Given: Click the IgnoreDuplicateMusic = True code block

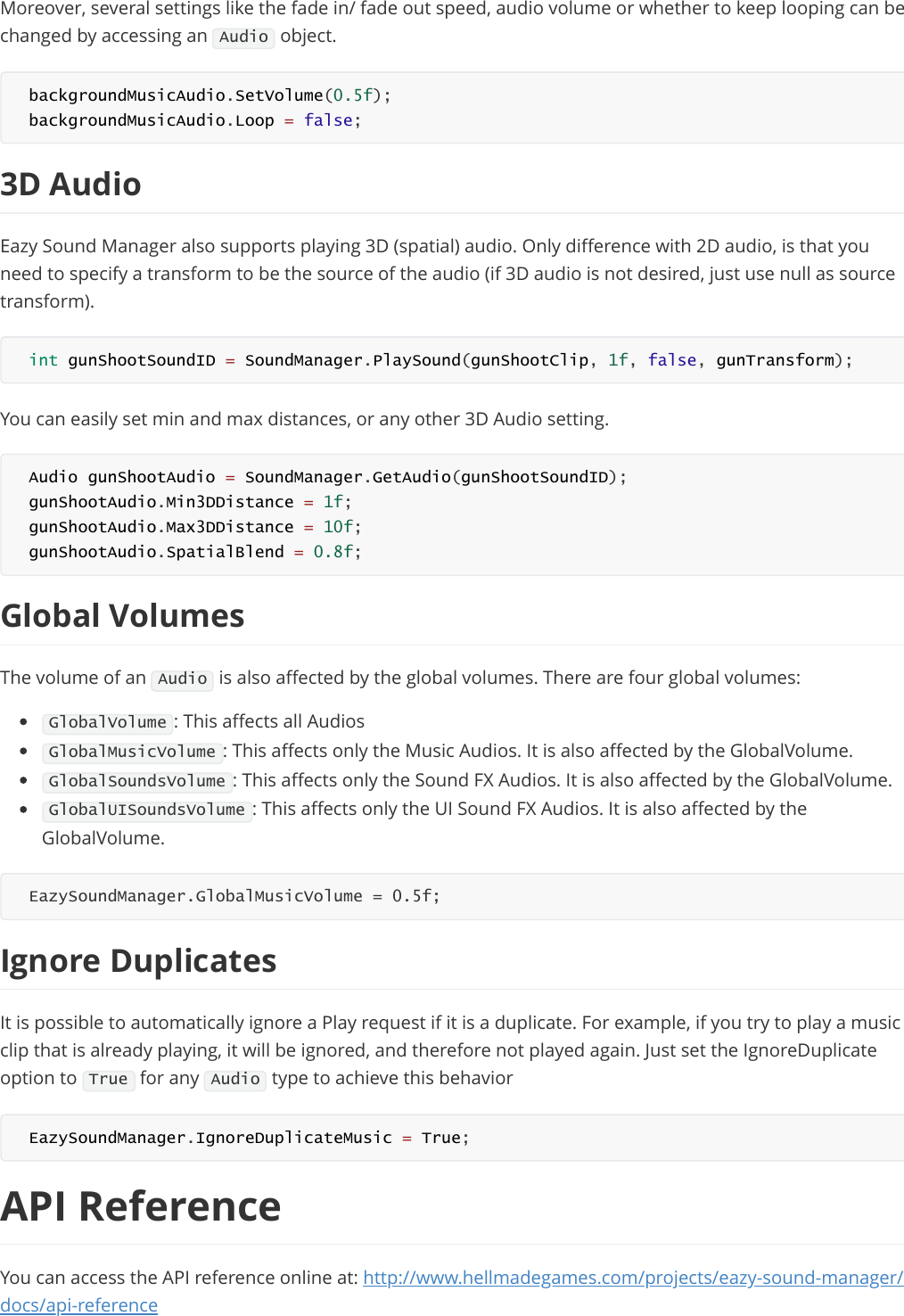Looking at the screenshot, I should point(249,1138).
